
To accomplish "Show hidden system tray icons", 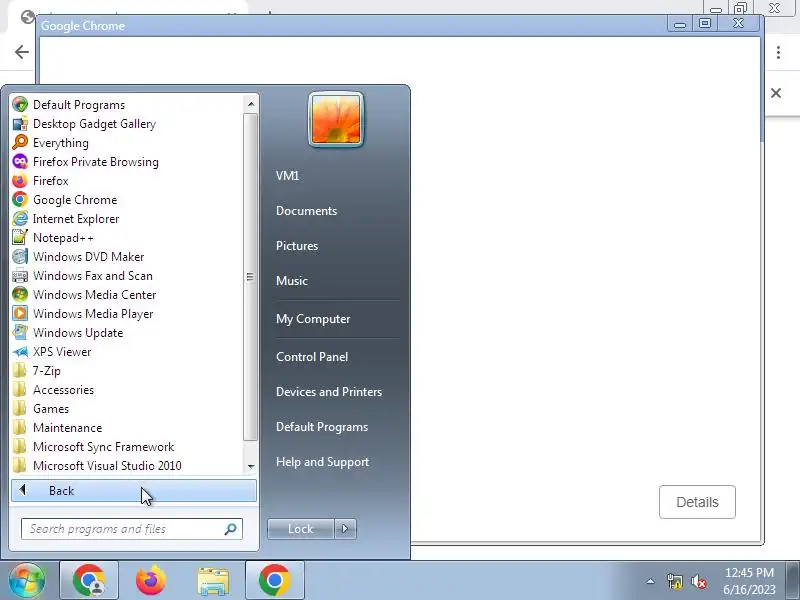I will tap(651, 581).
